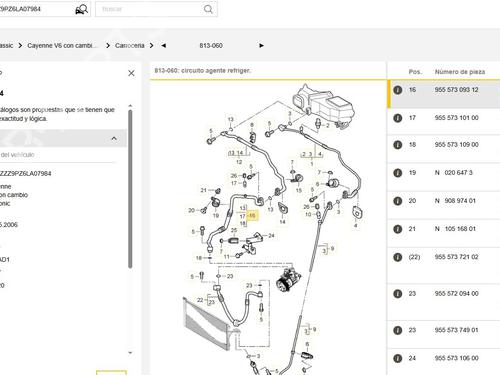Viewport: 500px width, 375px height.
Task: Click the left panel vertical scrollbar
Action: pyautogui.click(x=130, y=189)
